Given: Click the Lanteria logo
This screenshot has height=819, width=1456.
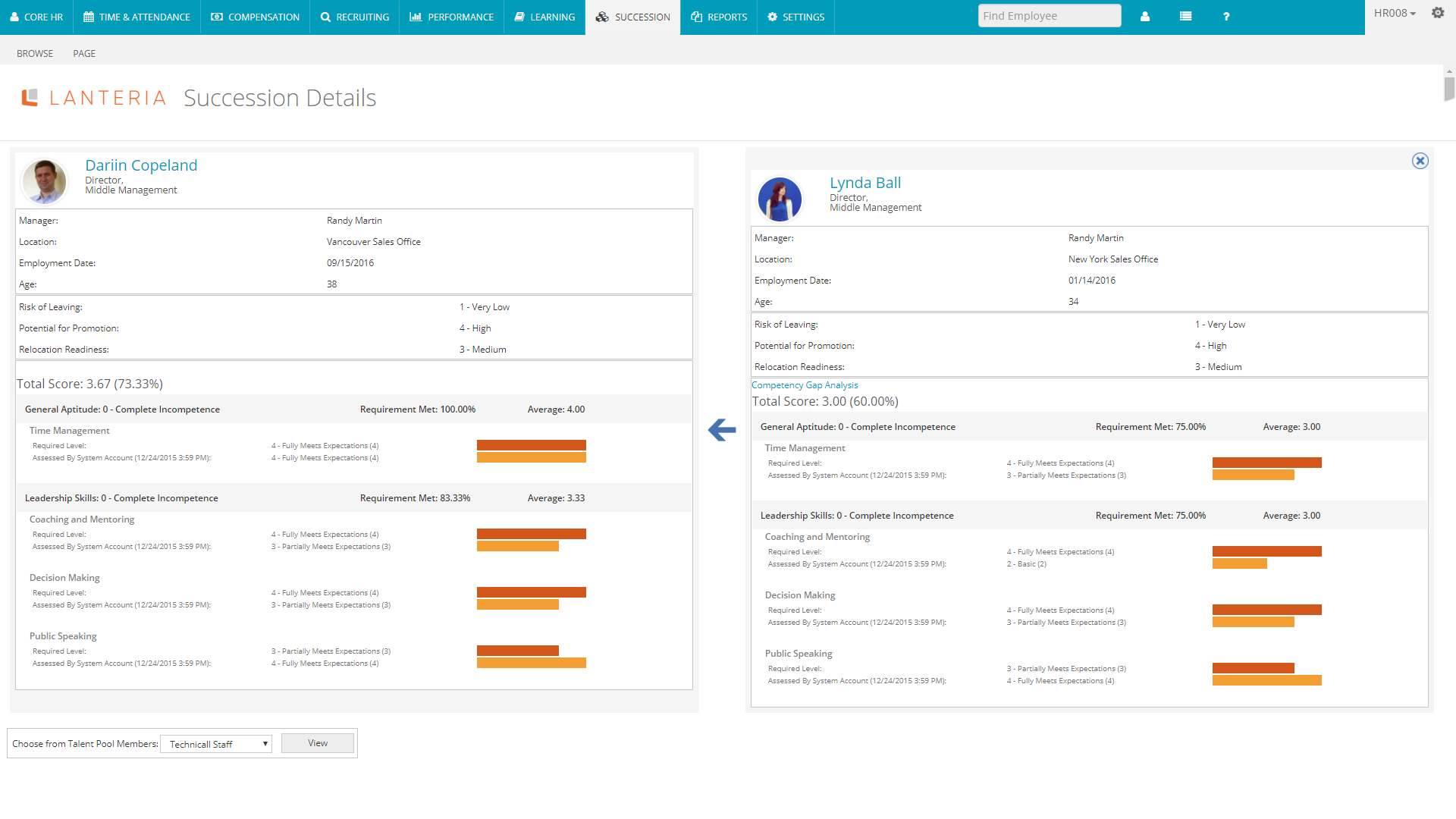Looking at the screenshot, I should click(94, 98).
